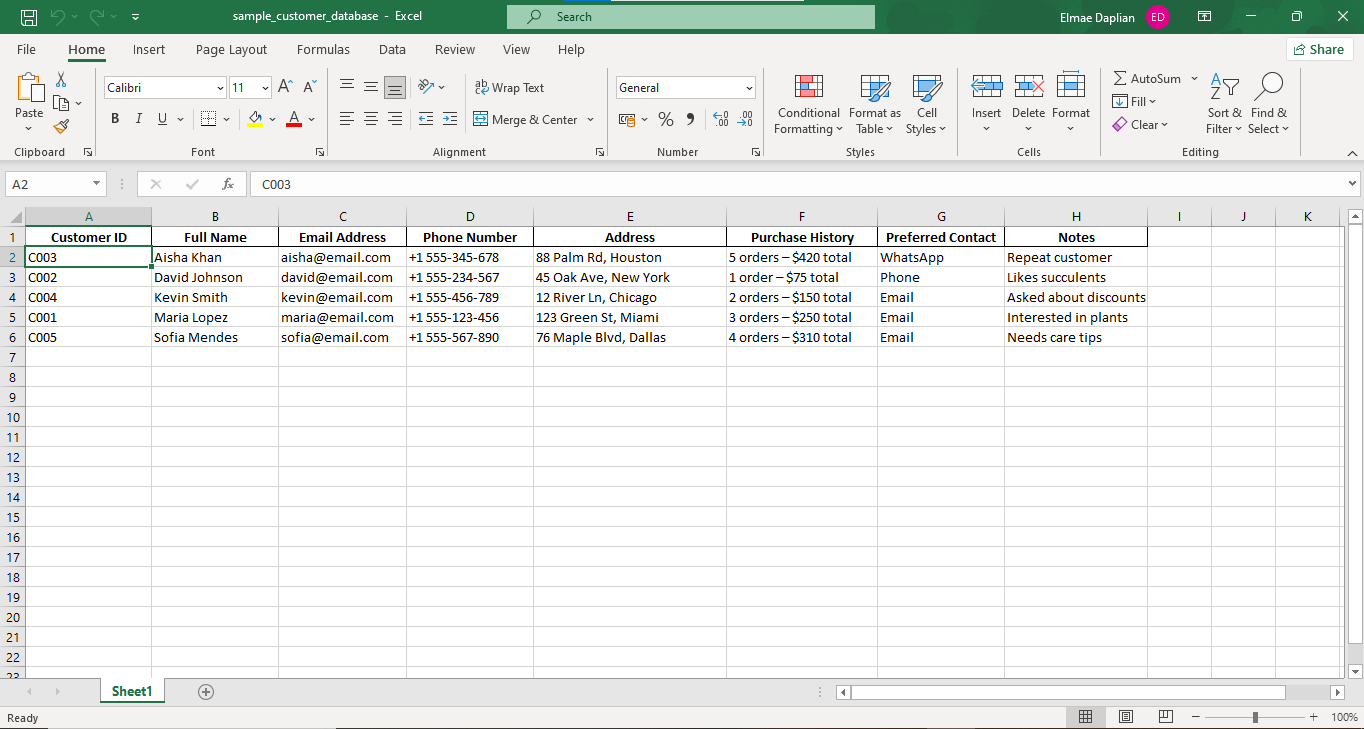Open Format as Table dropdown
This screenshot has height=729, width=1364.
[x=875, y=104]
